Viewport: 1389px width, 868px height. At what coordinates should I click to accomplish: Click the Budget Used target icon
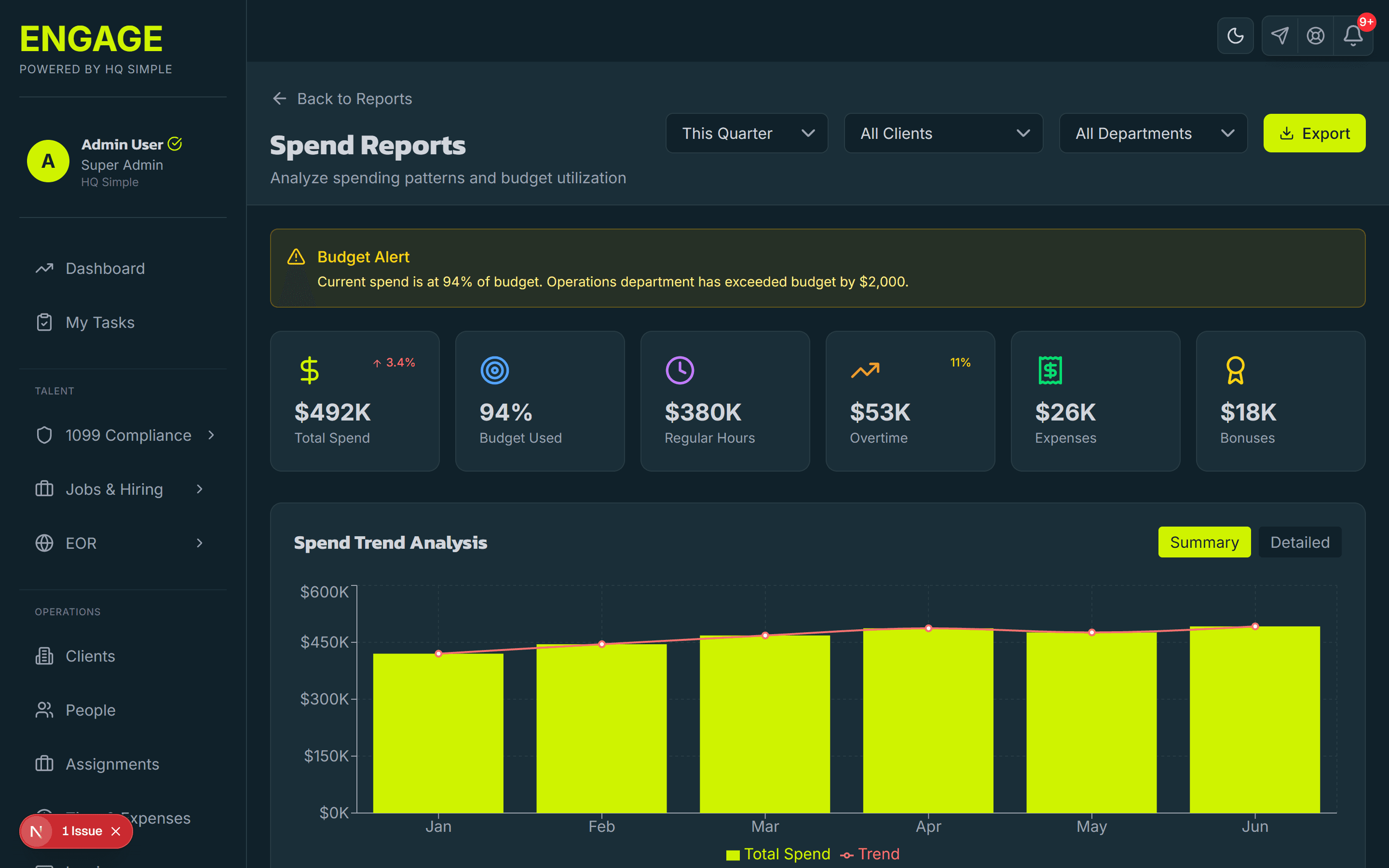click(495, 370)
